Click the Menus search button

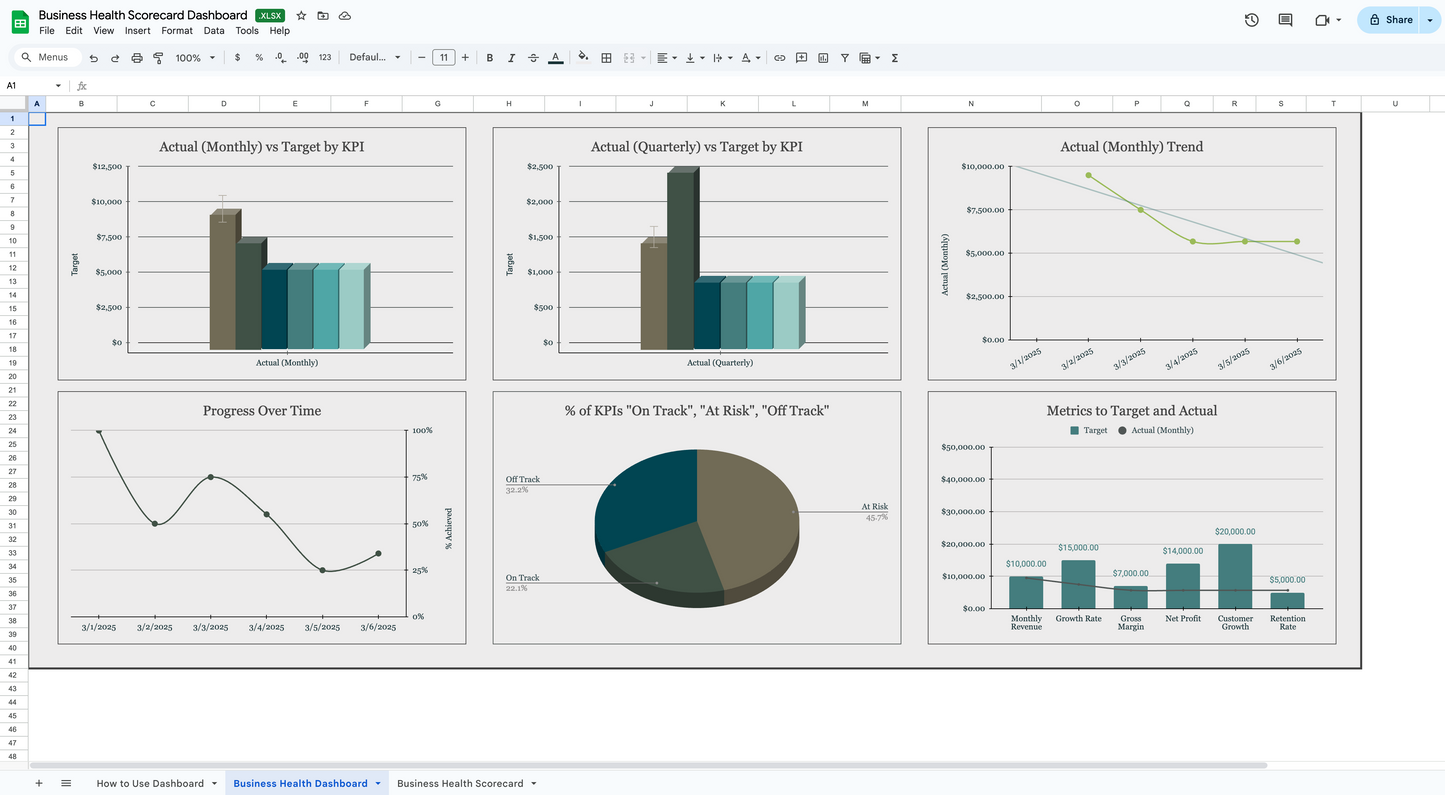(46, 58)
